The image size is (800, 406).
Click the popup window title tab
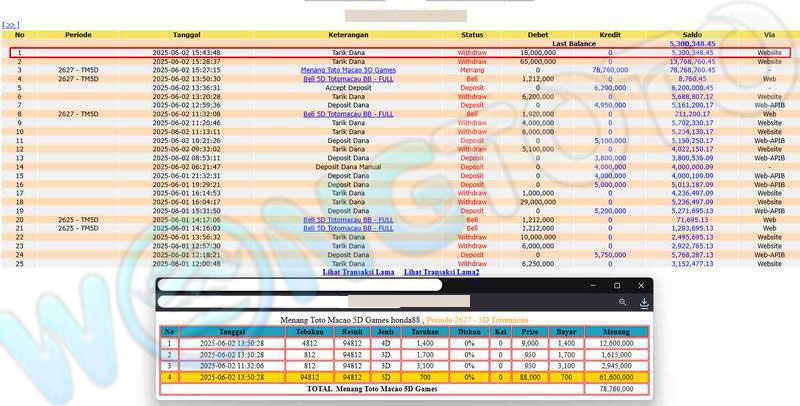point(300,286)
